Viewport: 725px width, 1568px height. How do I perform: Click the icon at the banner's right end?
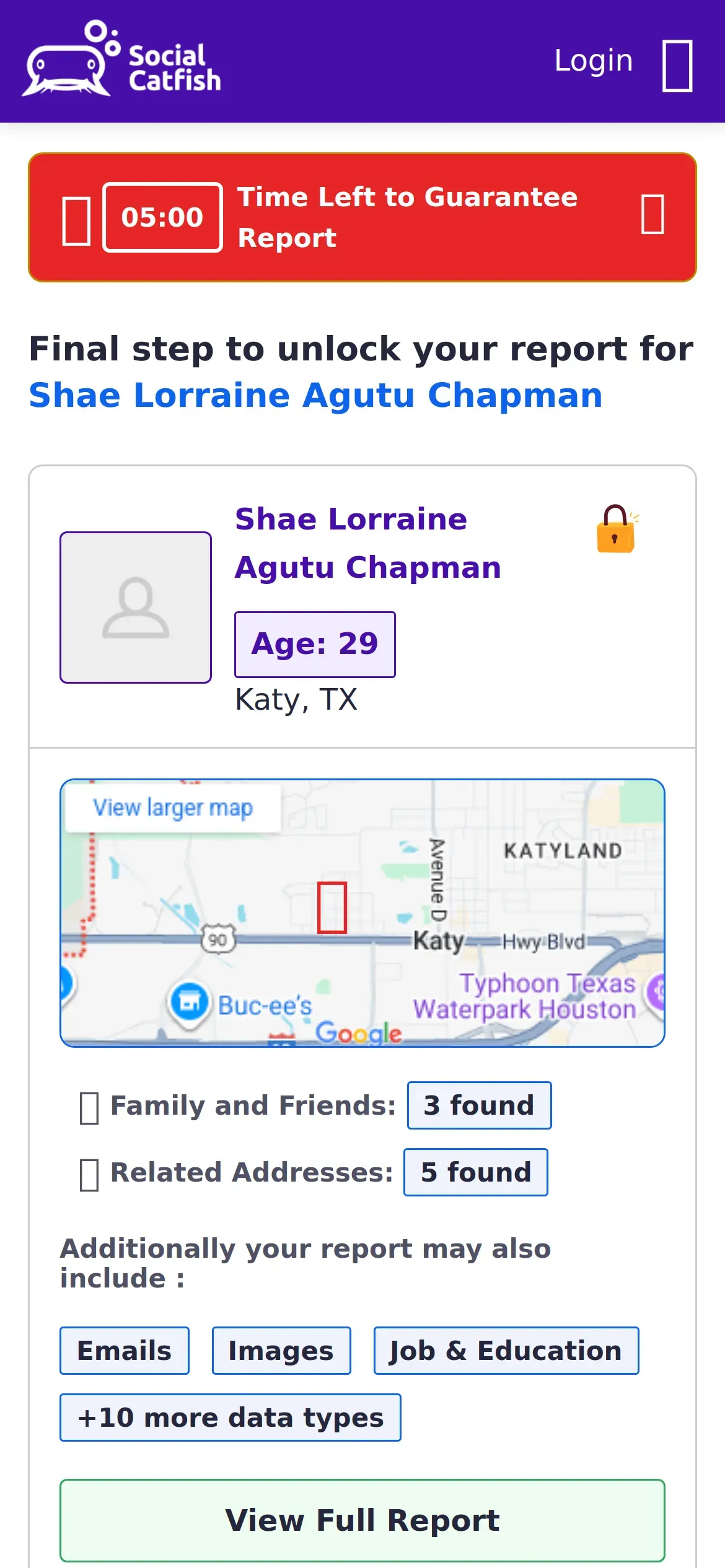point(652,214)
